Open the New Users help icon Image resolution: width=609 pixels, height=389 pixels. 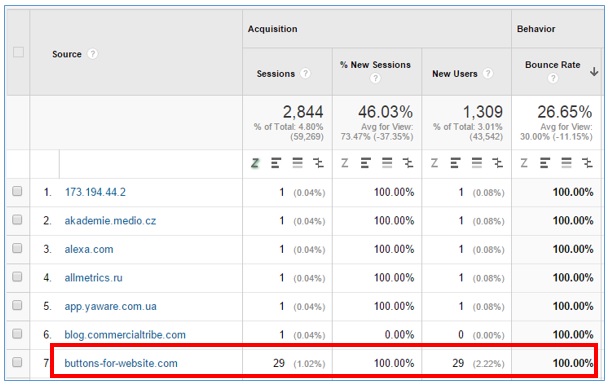point(488,73)
